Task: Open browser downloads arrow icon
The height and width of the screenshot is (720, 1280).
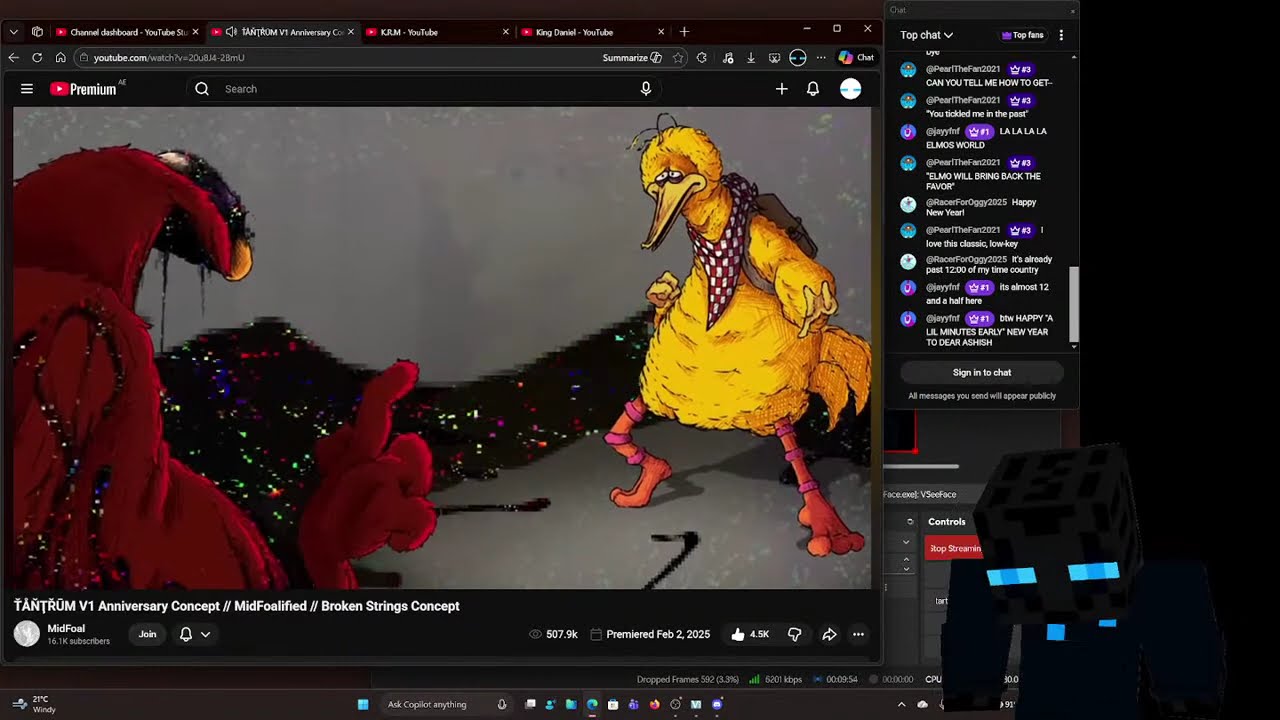Action: click(751, 58)
